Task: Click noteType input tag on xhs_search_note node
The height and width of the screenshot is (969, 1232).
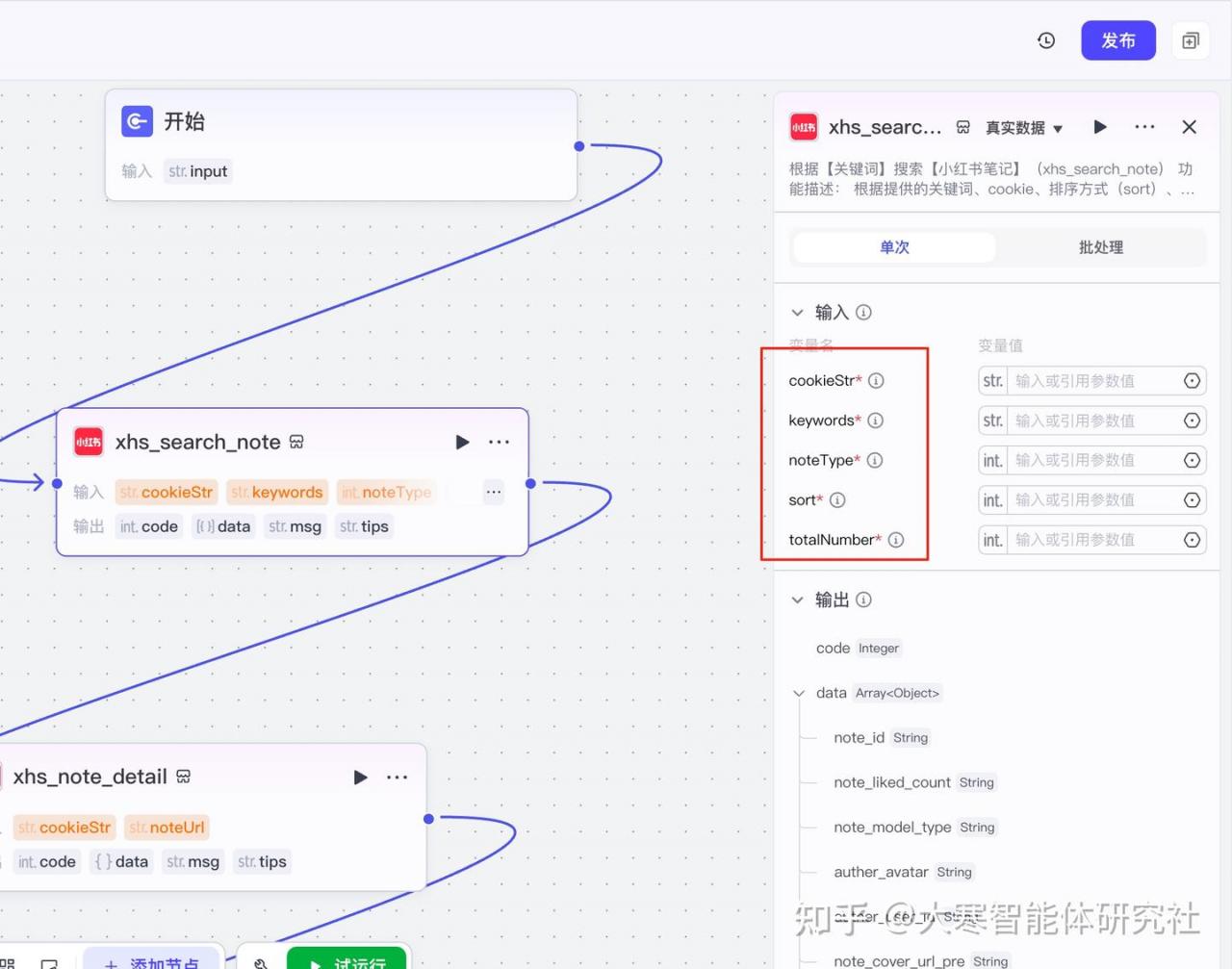Action: coord(386,492)
